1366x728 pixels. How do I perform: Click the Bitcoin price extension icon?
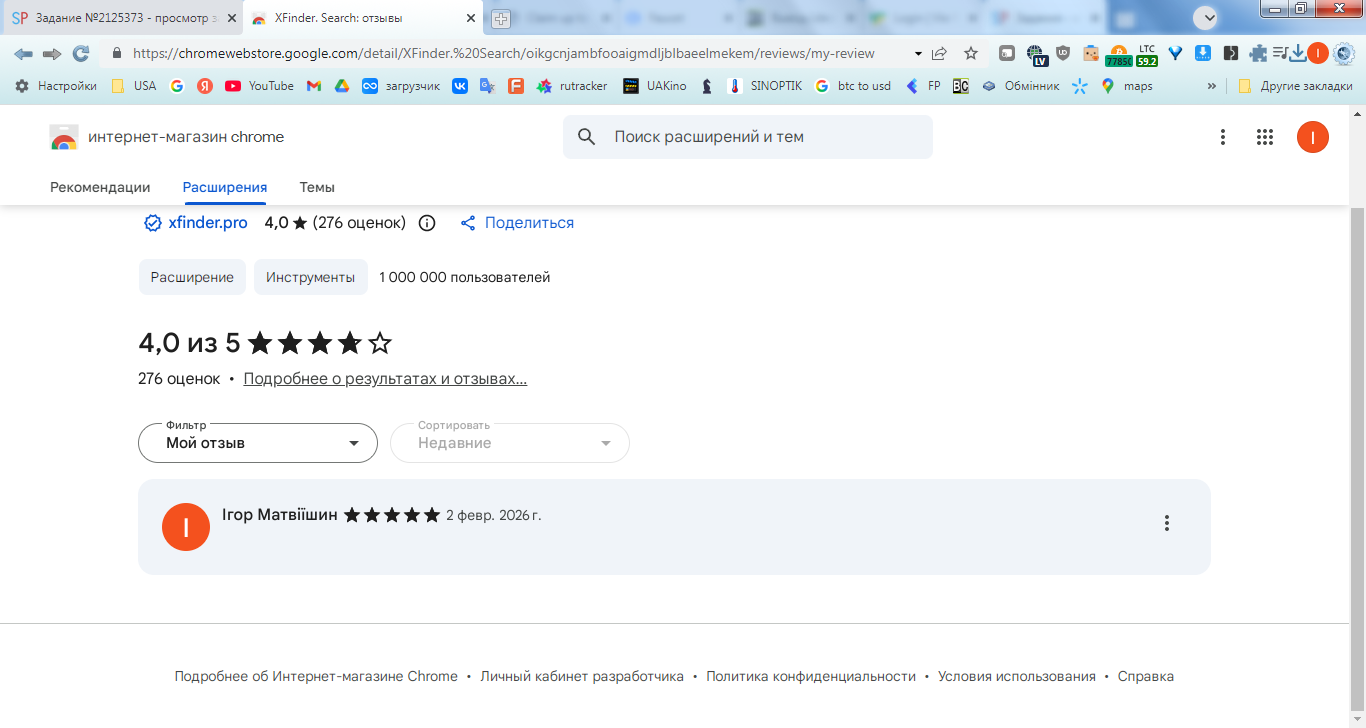(x=1118, y=55)
